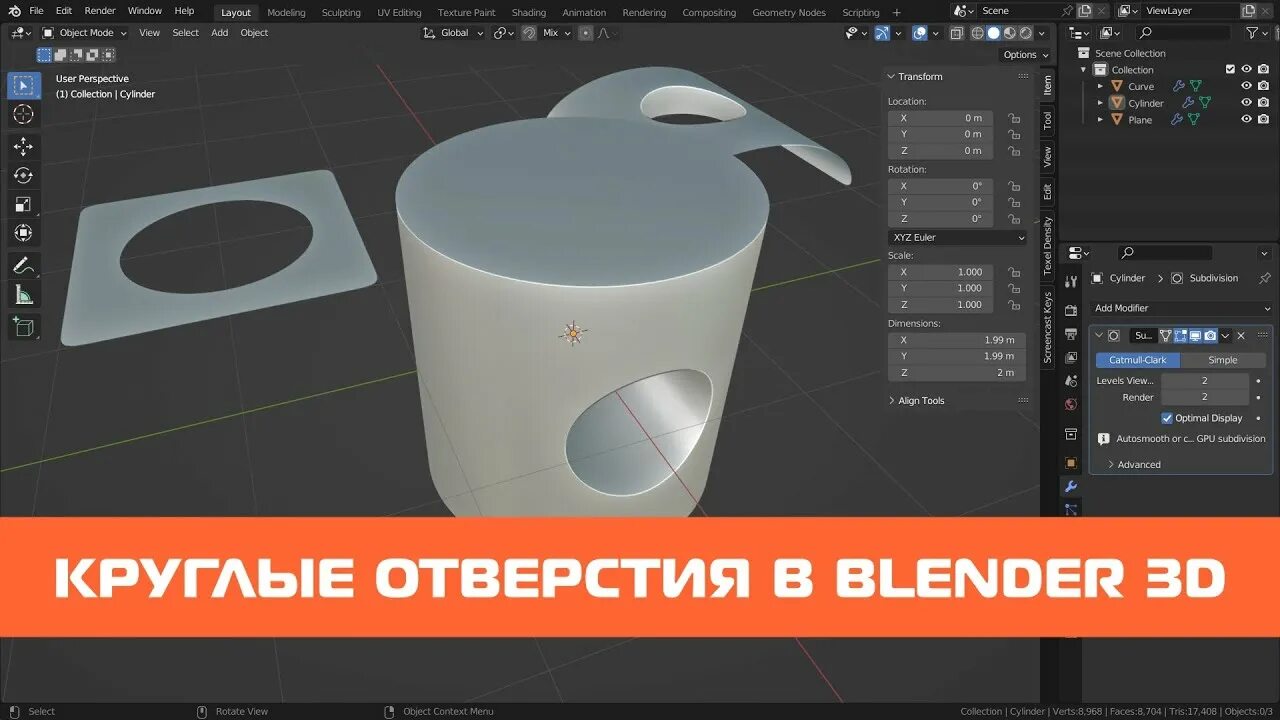Open the Tool sidebar tab
Viewport: 1280px width, 720px height.
[x=1047, y=120]
